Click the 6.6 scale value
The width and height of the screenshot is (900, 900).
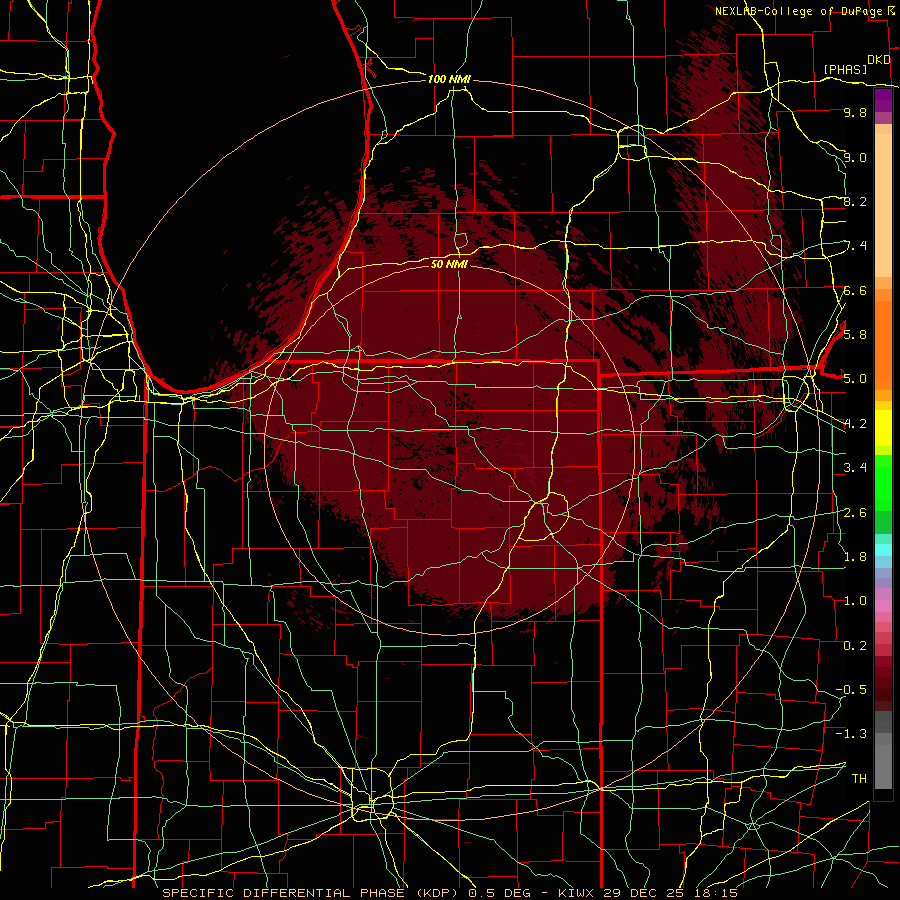[x=855, y=290]
